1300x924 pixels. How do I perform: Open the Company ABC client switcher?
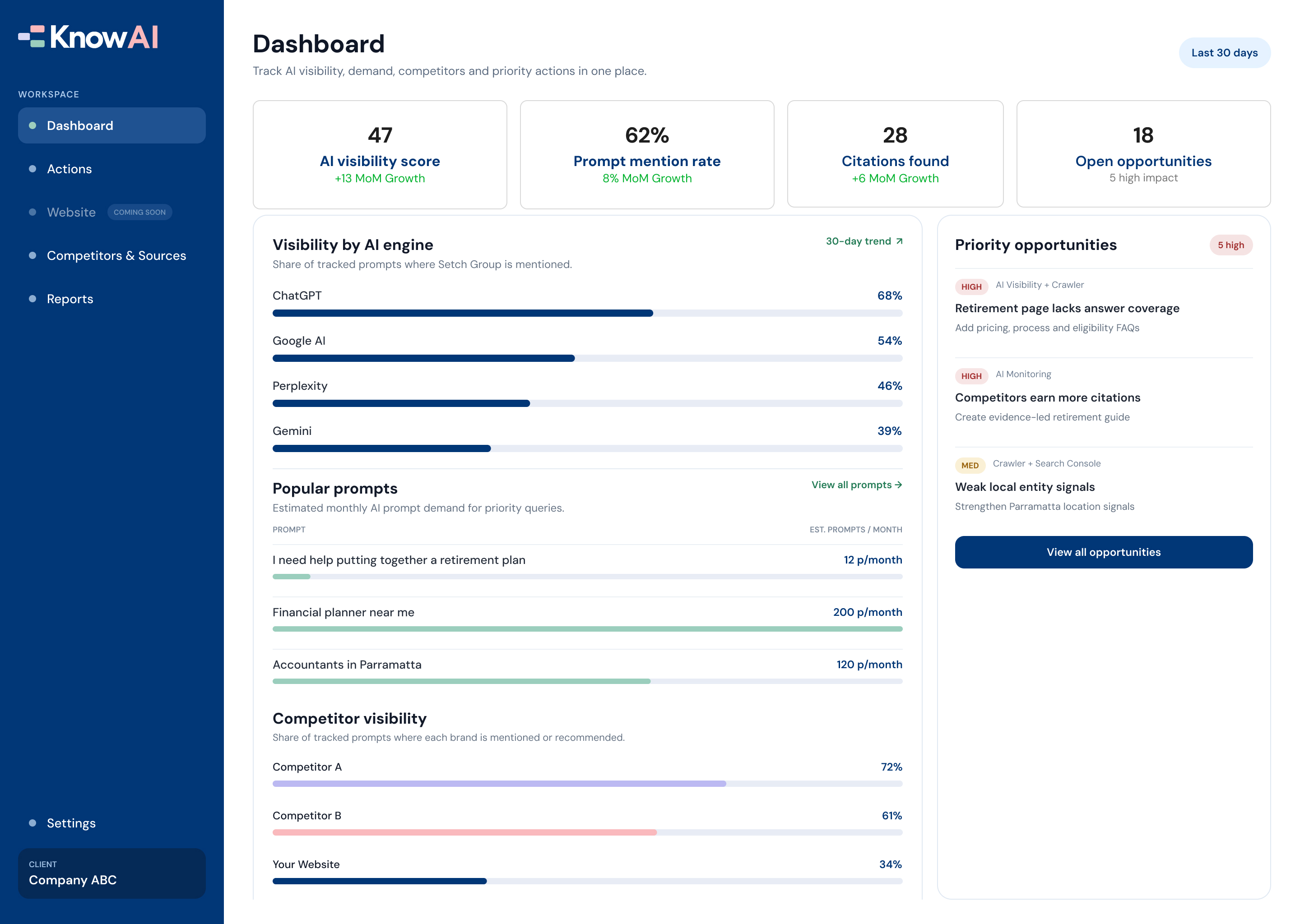pos(111,873)
